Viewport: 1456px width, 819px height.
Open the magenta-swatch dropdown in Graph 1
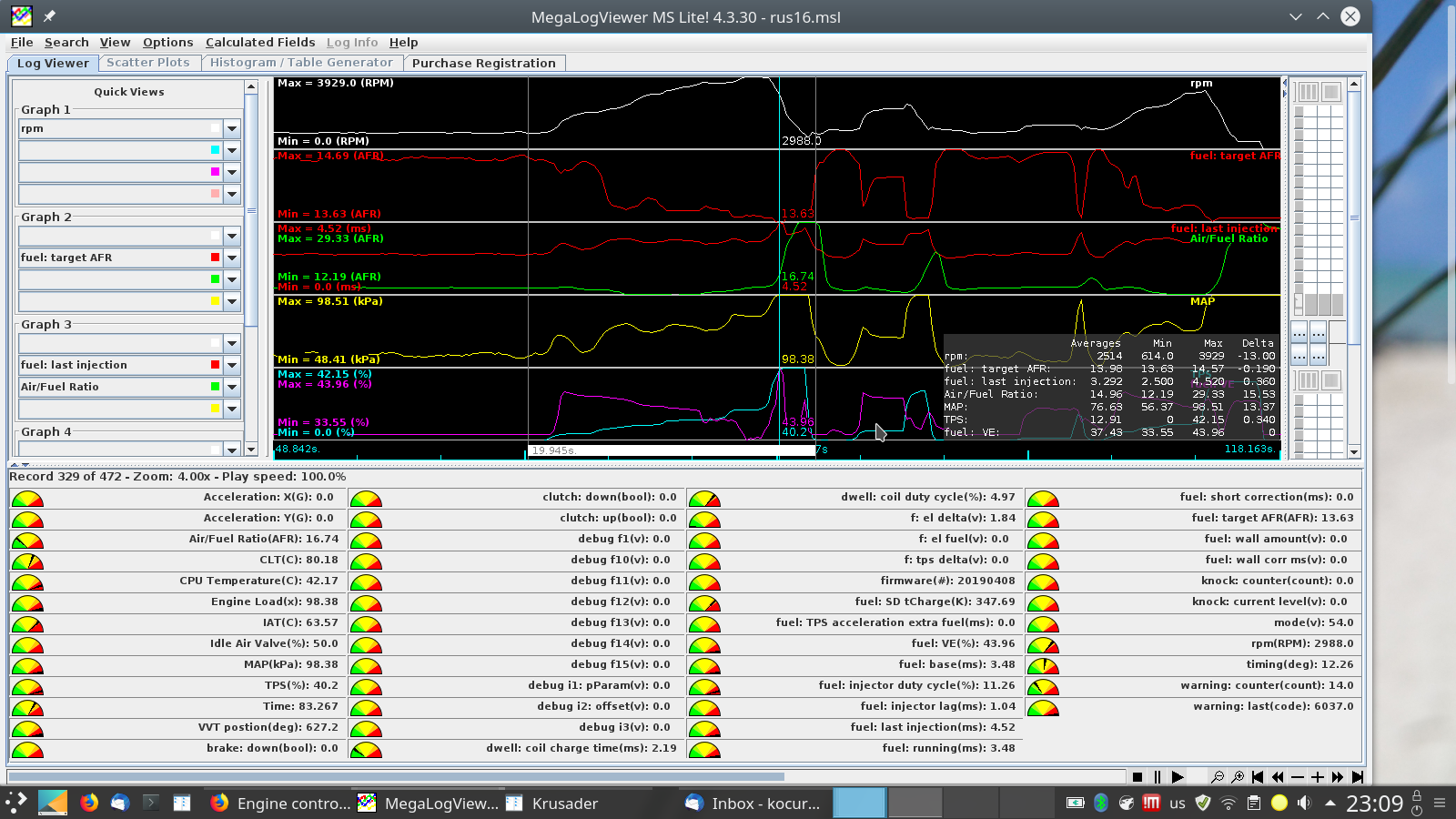coord(232,173)
